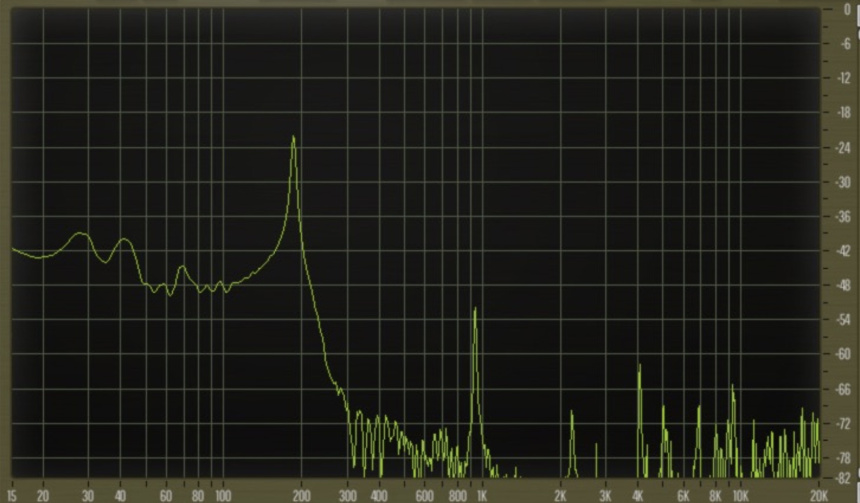Click the -30 dB level scale label
This screenshot has height=503, width=860.
(844, 182)
